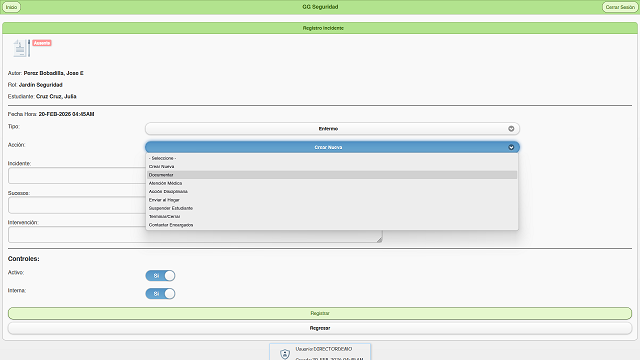Grab the Intervención textarea resize handle

coord(379,240)
